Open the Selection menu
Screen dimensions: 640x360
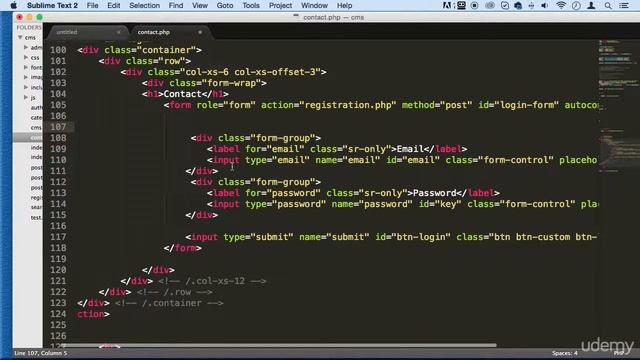click(x=144, y=6)
